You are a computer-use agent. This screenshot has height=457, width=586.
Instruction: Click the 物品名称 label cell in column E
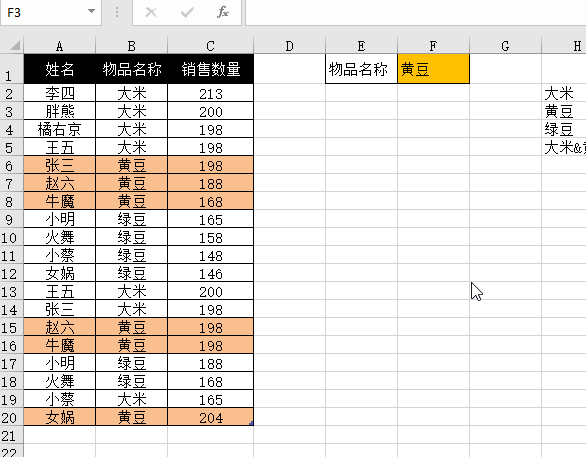point(361,69)
